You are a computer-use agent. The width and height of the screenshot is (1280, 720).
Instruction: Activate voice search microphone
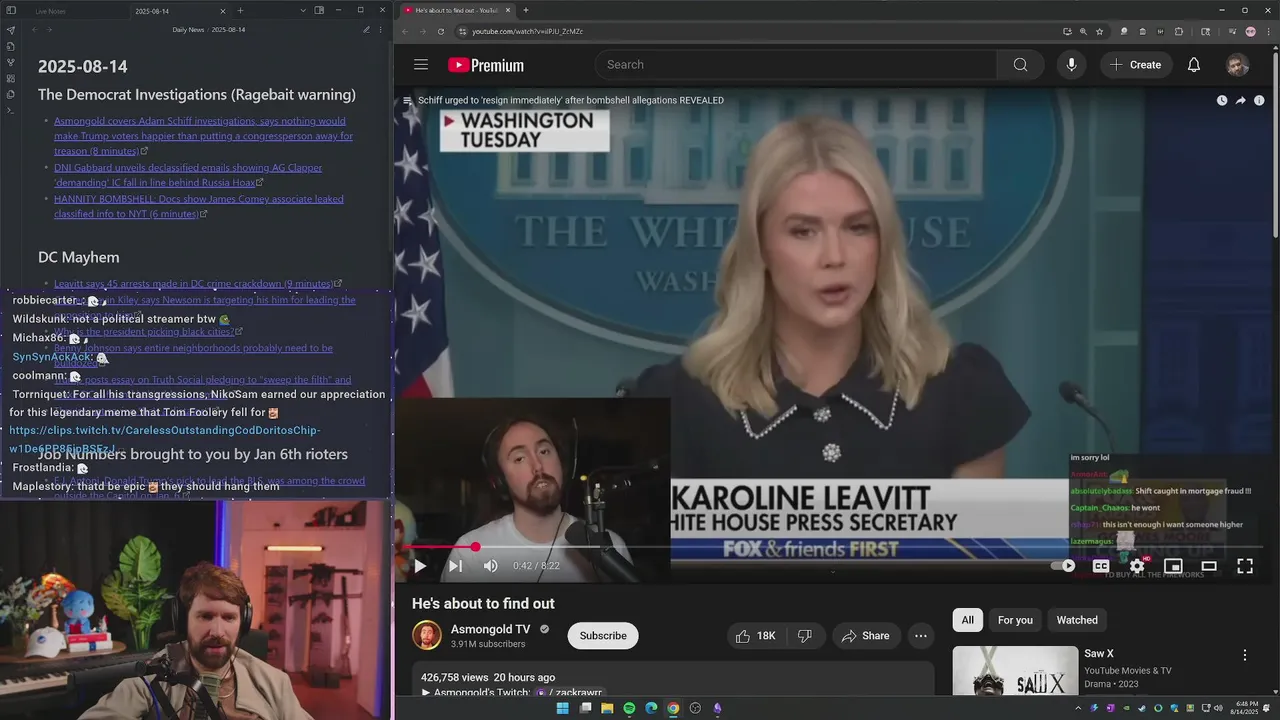[x=1071, y=65]
